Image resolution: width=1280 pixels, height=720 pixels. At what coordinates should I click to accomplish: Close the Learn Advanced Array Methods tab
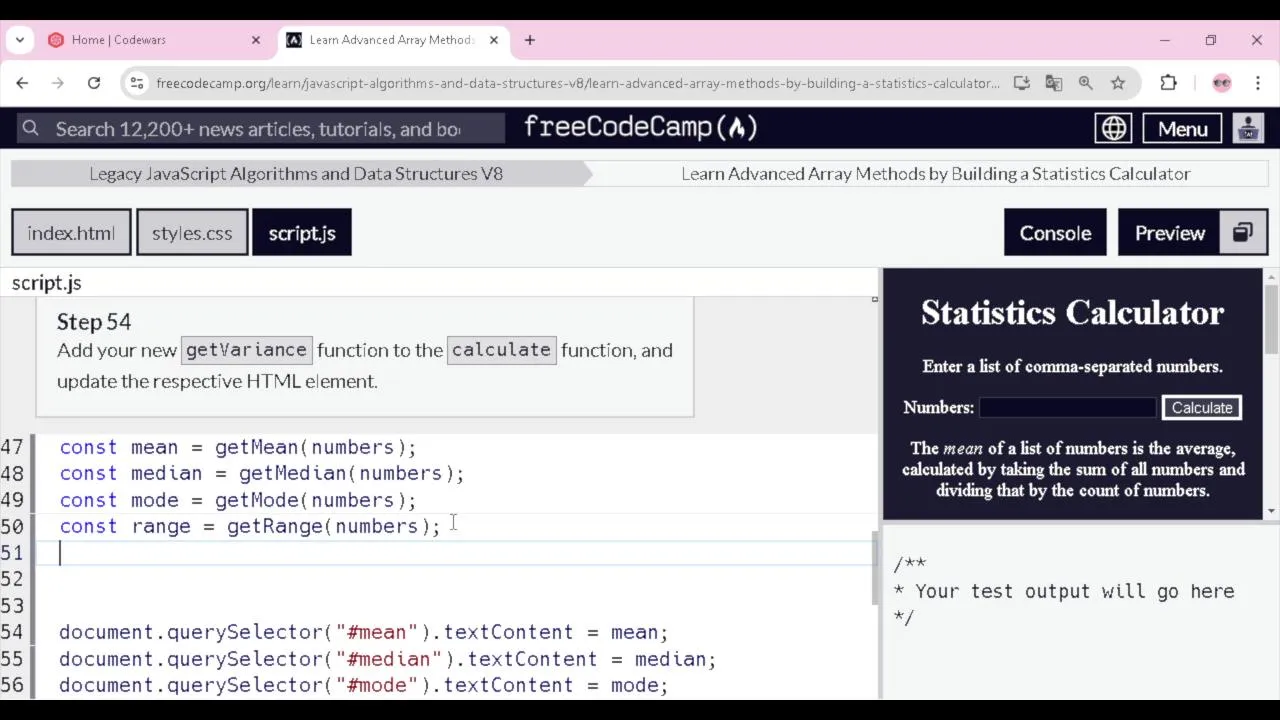coord(494,40)
